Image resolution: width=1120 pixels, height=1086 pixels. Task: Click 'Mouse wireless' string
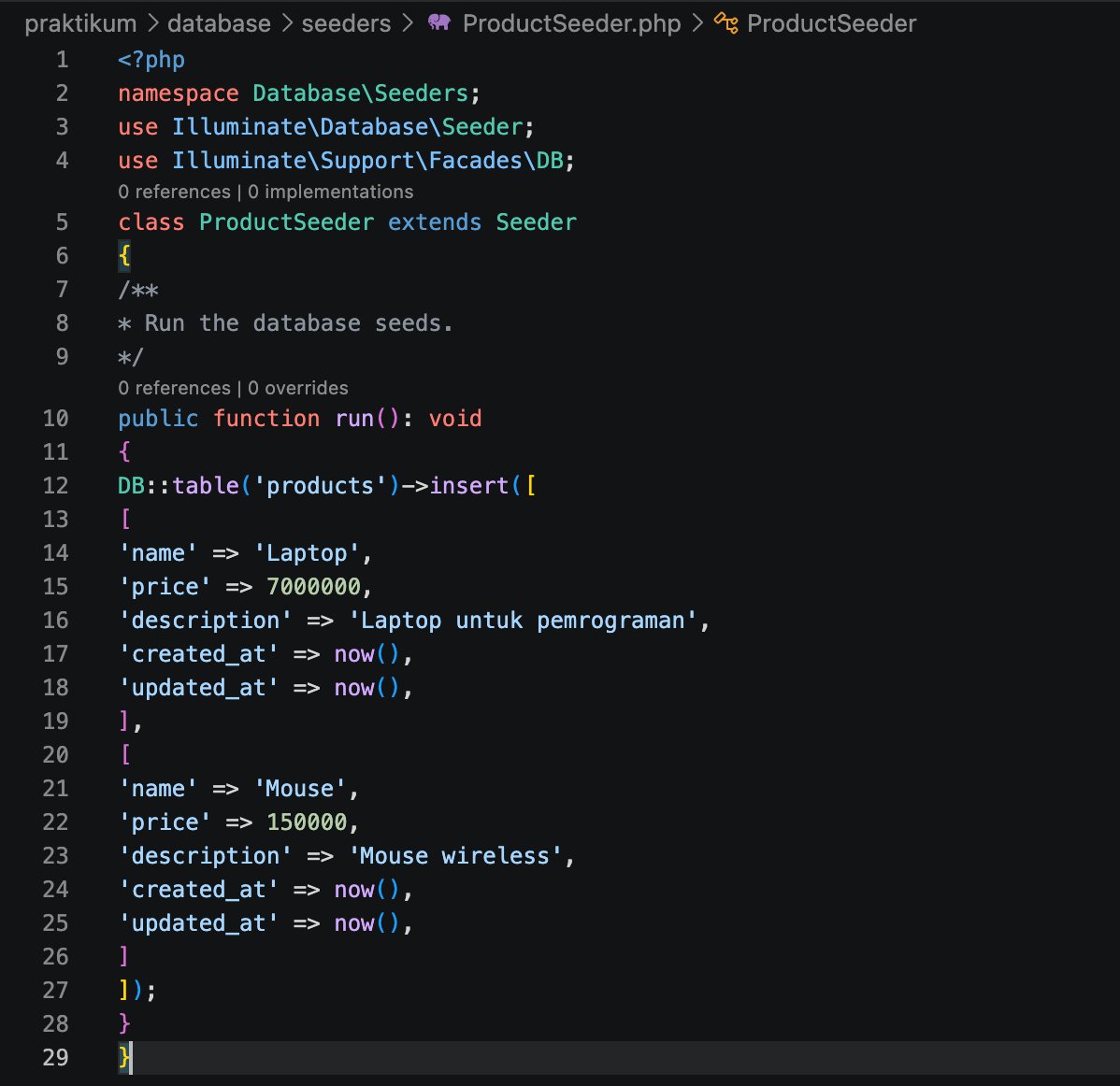pos(455,856)
